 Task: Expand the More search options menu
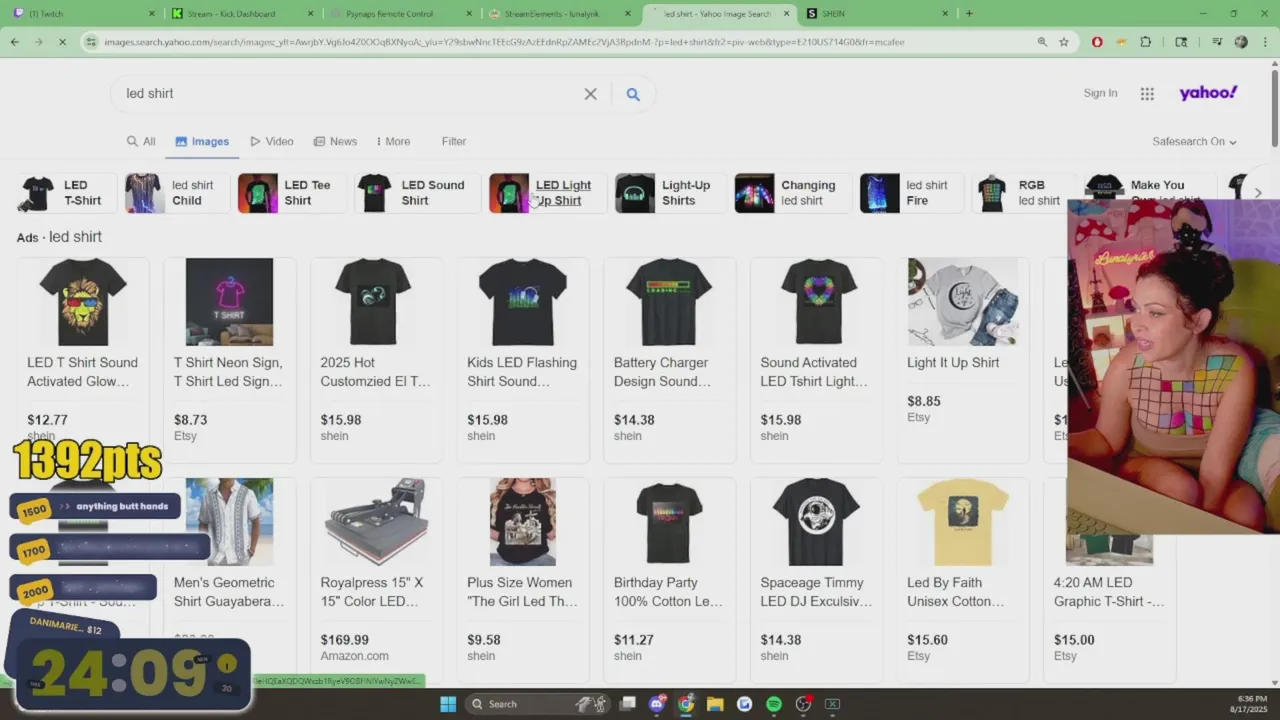[x=393, y=142]
